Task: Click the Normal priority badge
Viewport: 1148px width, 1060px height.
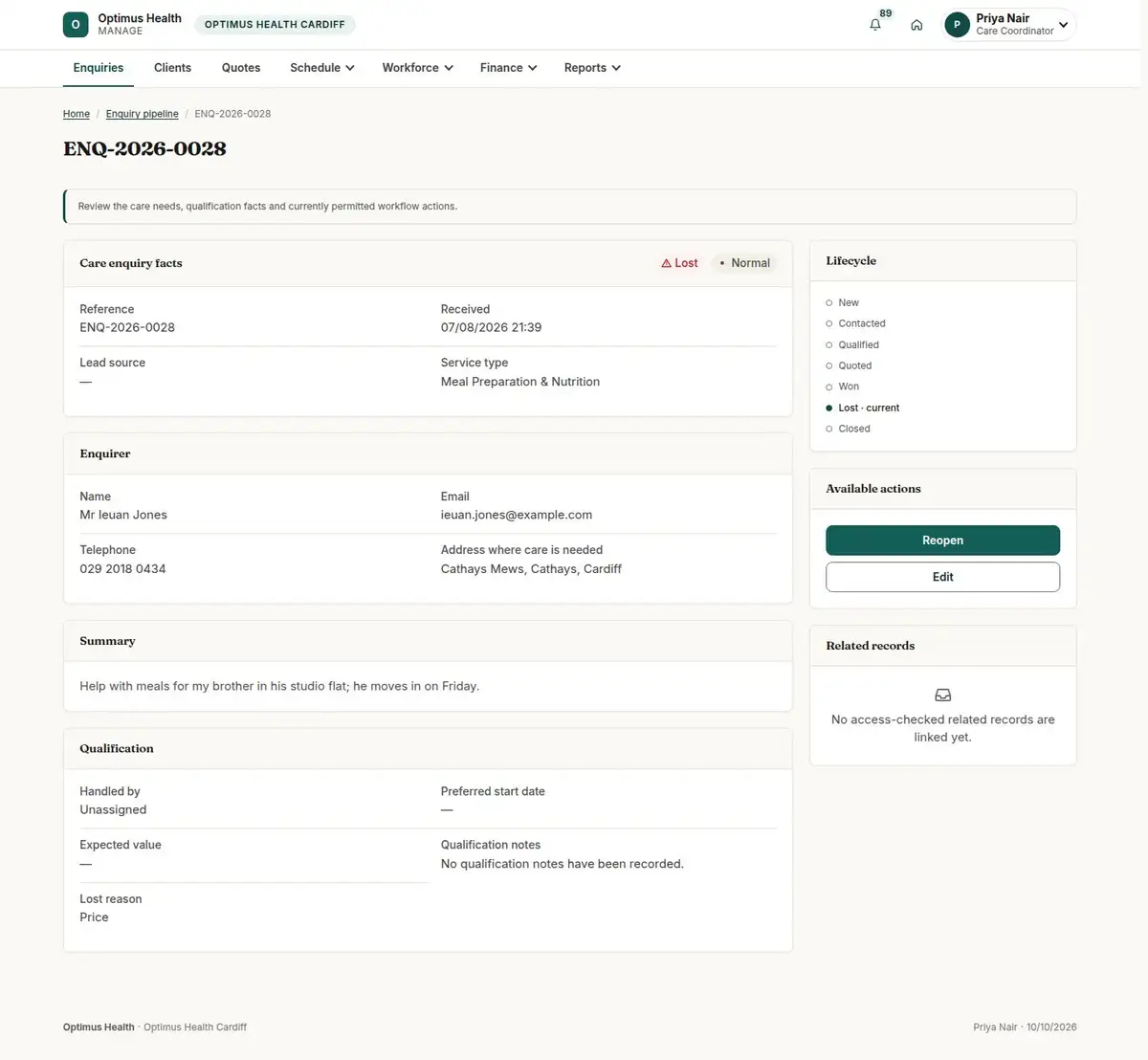Action: click(x=744, y=263)
